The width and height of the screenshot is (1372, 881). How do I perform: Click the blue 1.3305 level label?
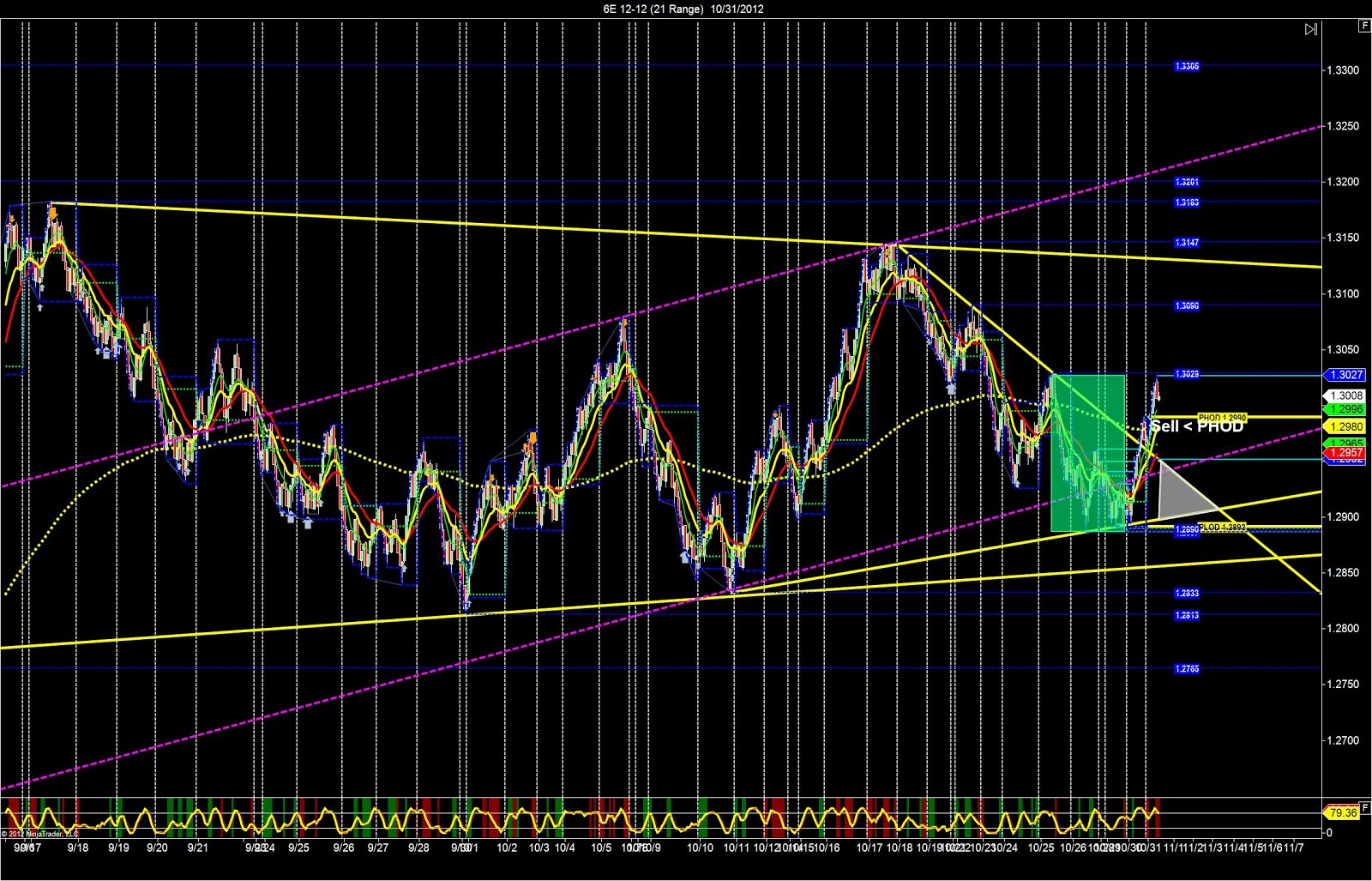click(1187, 66)
